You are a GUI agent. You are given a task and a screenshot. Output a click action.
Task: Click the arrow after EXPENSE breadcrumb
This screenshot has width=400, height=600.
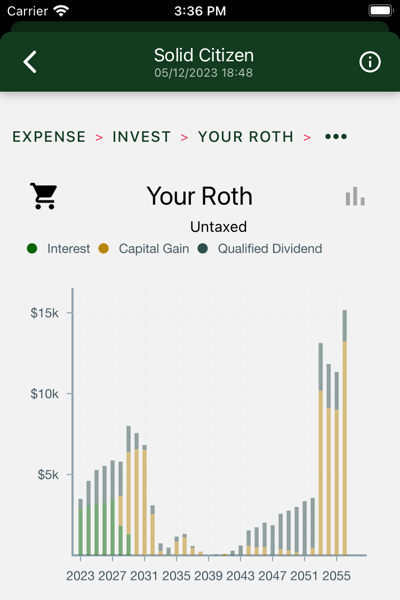coord(99,137)
